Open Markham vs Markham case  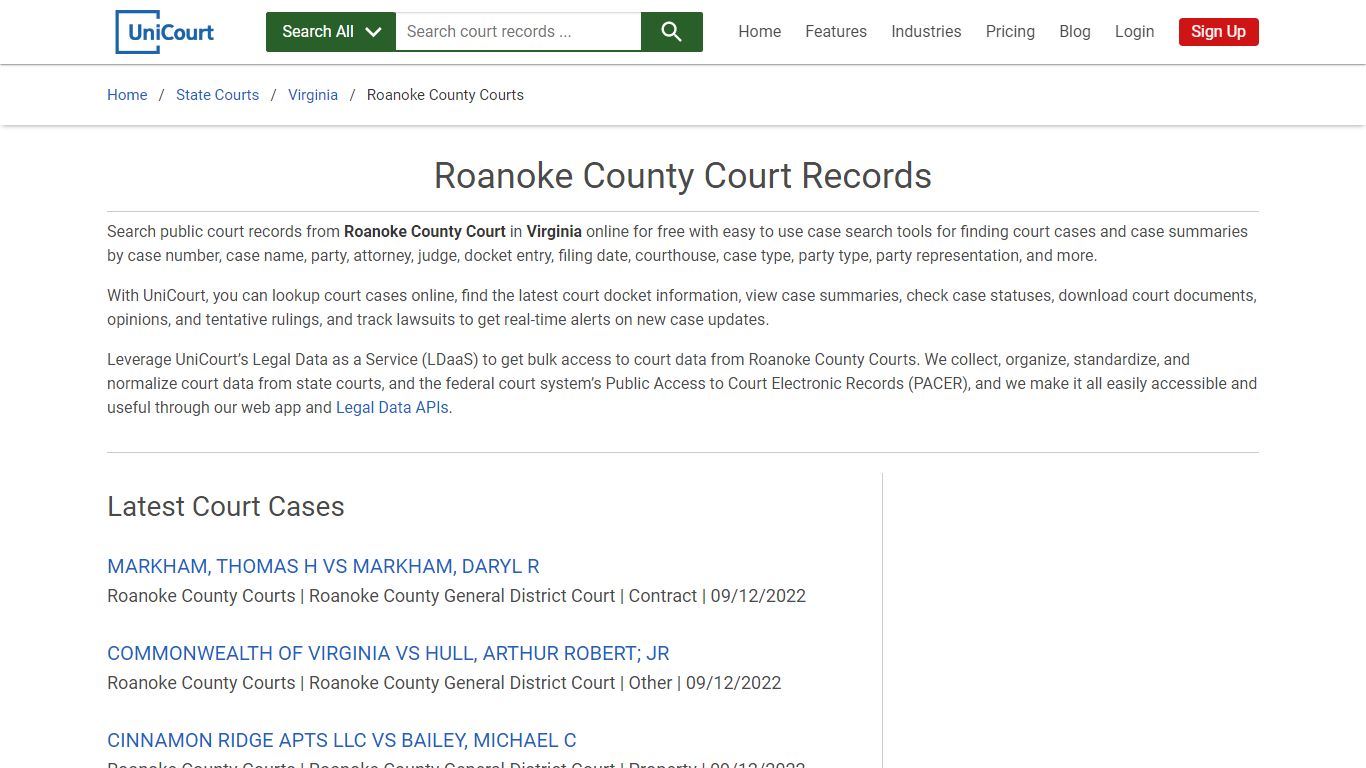[323, 566]
